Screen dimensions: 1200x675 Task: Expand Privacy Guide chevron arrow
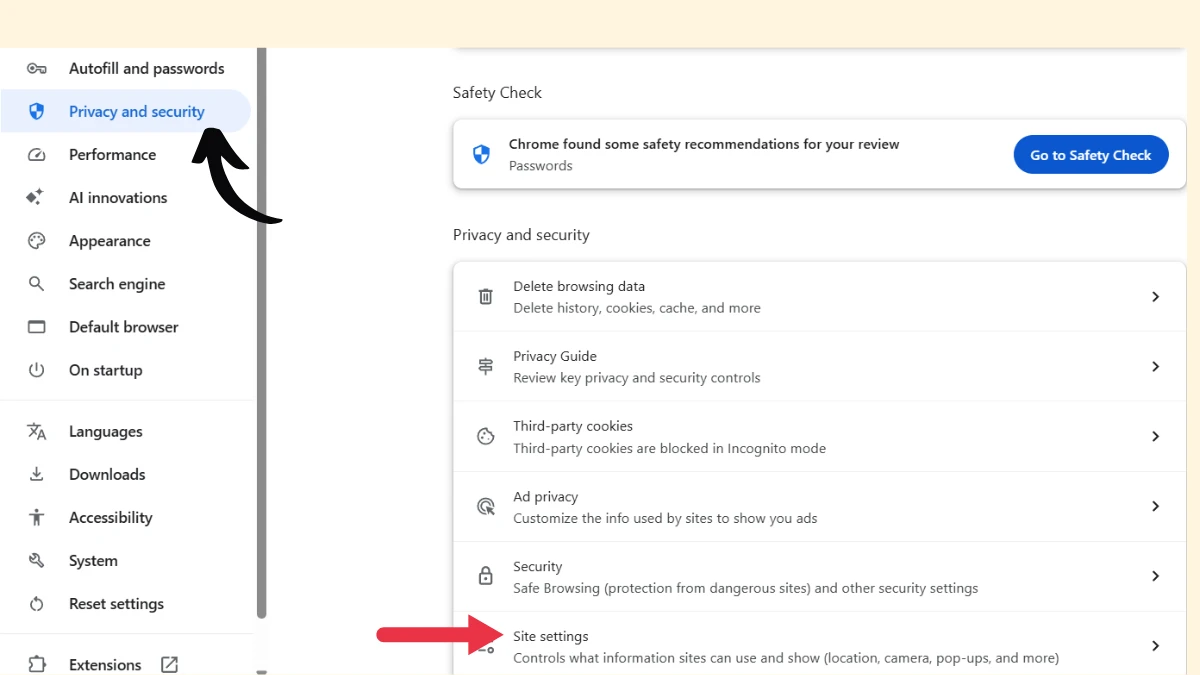pos(1155,366)
